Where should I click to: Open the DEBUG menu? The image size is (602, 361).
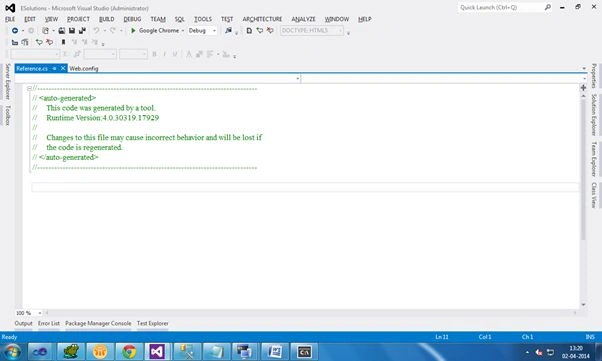[x=132, y=19]
